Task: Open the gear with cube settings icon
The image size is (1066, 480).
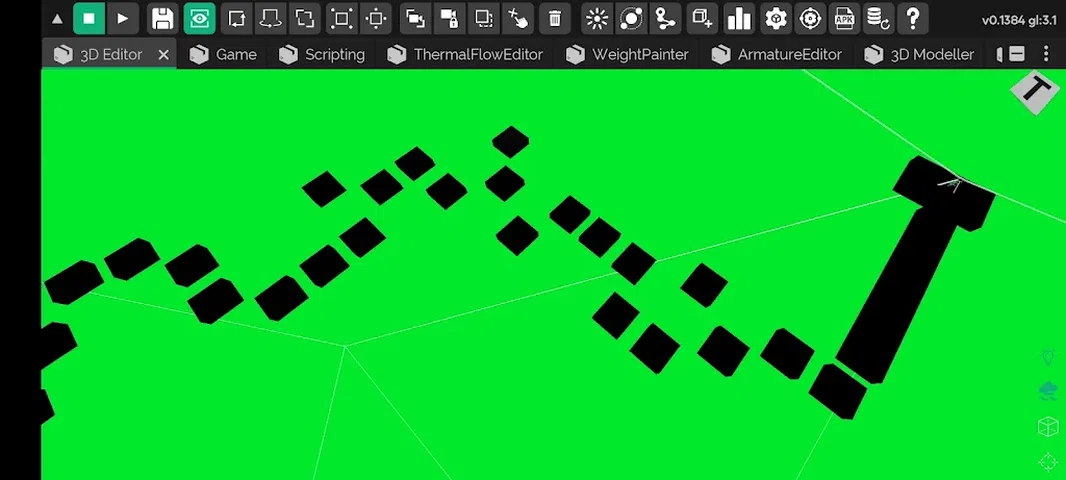Action: point(775,18)
